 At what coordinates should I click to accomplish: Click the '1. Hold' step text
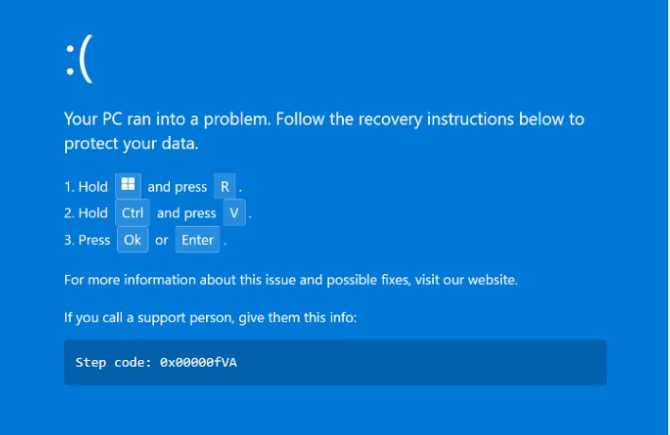click(x=86, y=187)
